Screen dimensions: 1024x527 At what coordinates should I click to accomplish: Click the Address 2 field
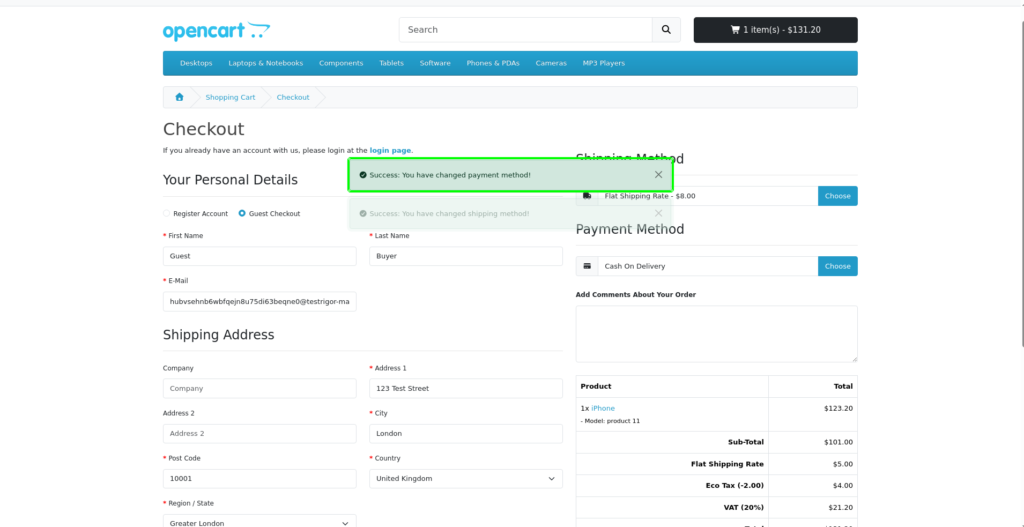(259, 434)
